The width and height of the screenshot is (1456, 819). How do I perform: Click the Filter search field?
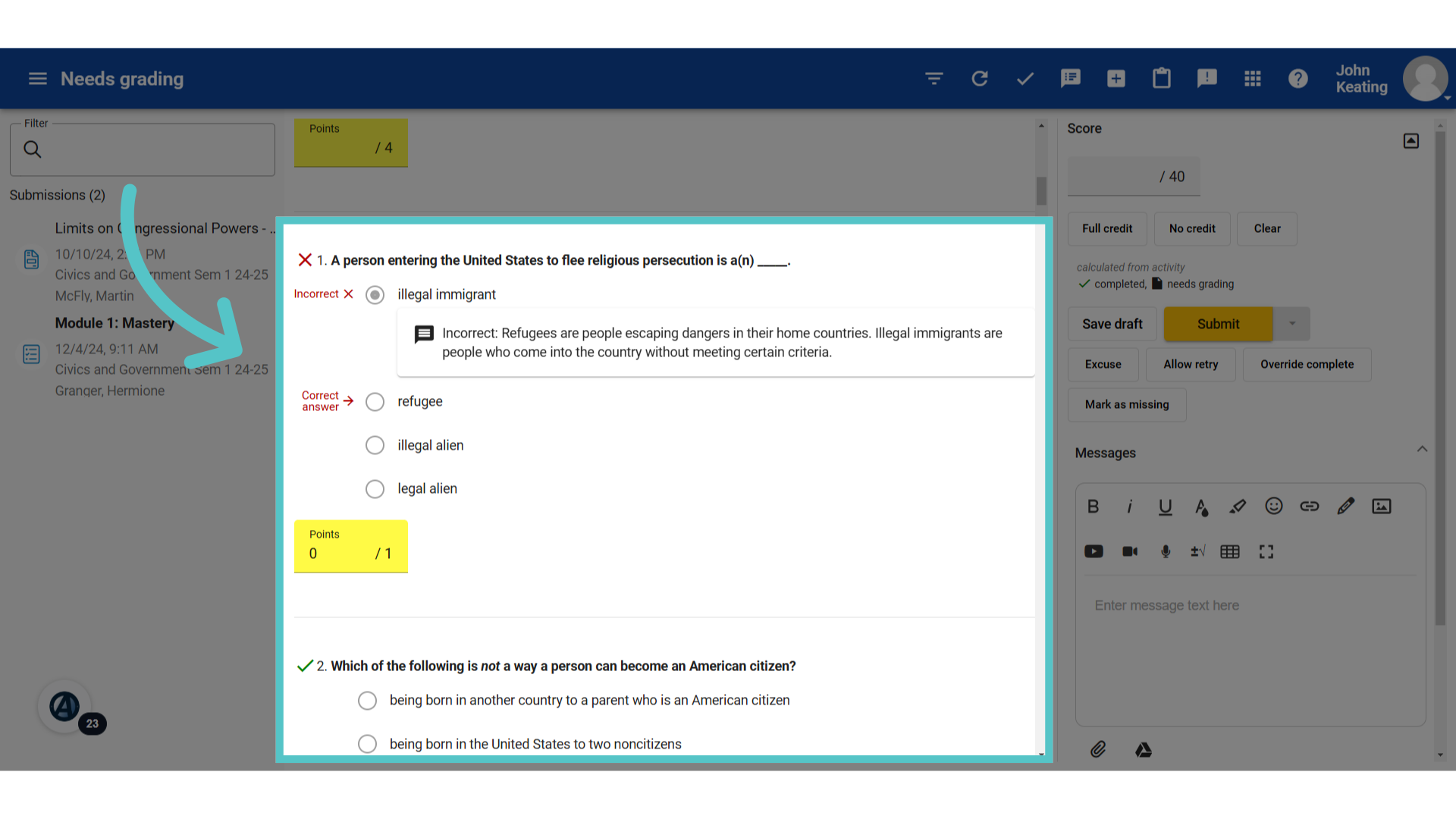coord(143,150)
